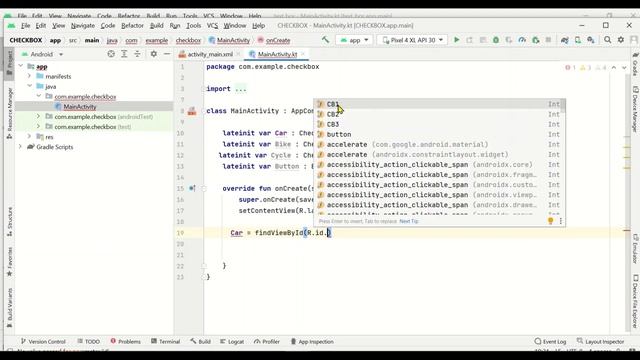Expand com.example.checkbox (androidTest) package
Viewport: 640px width, 360px height.
(x=39, y=116)
